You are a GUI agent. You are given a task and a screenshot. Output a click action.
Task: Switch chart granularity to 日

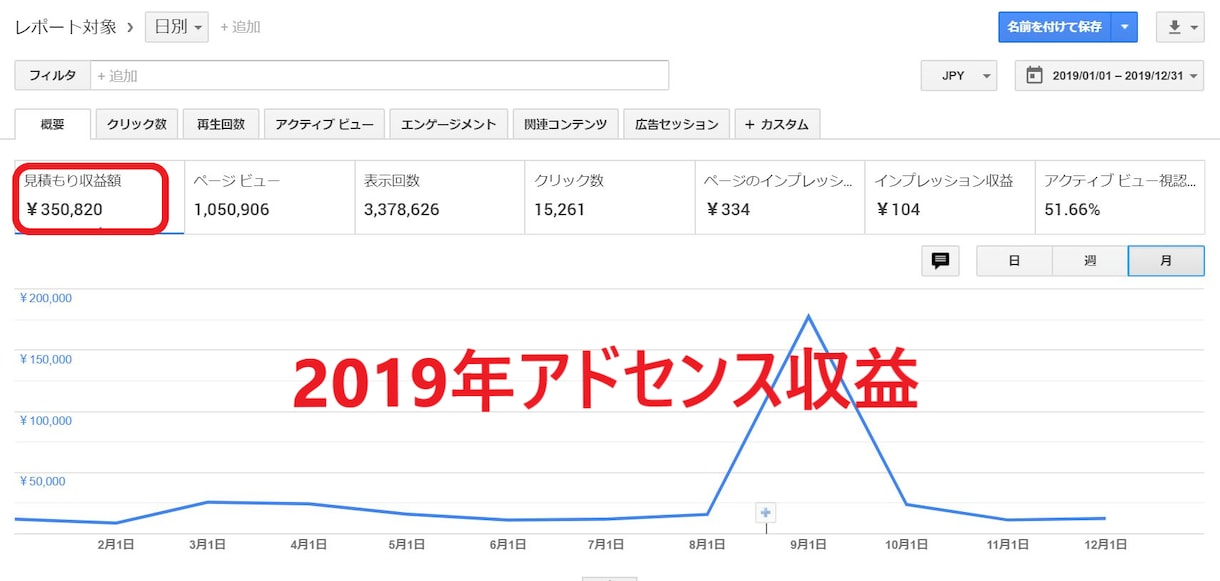(x=1014, y=260)
